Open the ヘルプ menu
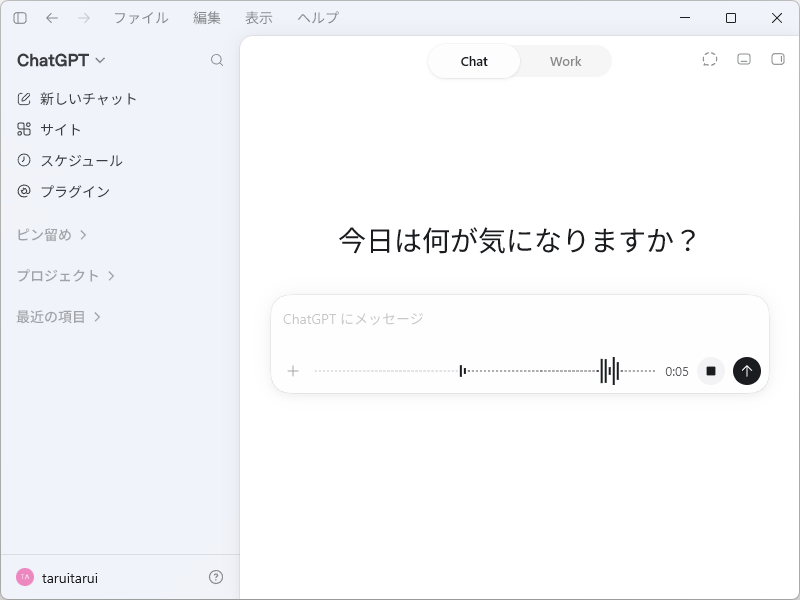The height and width of the screenshot is (600, 800). (x=318, y=18)
